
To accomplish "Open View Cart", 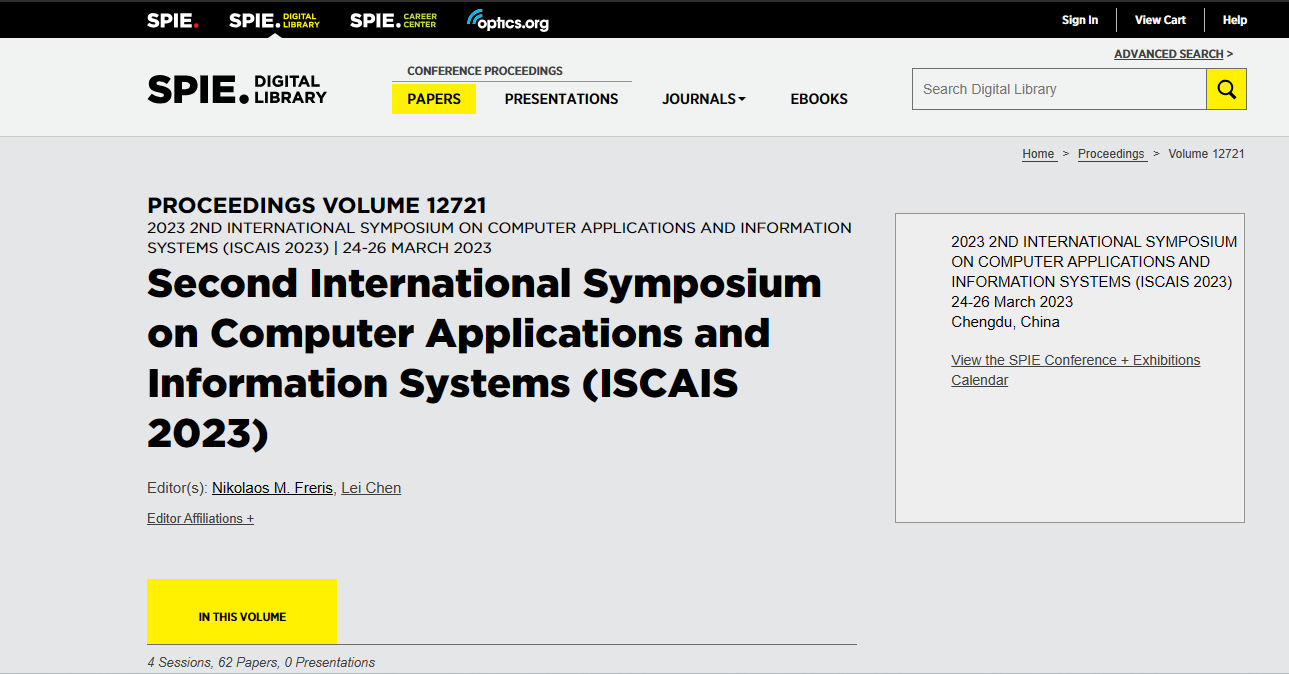I will [1160, 20].
